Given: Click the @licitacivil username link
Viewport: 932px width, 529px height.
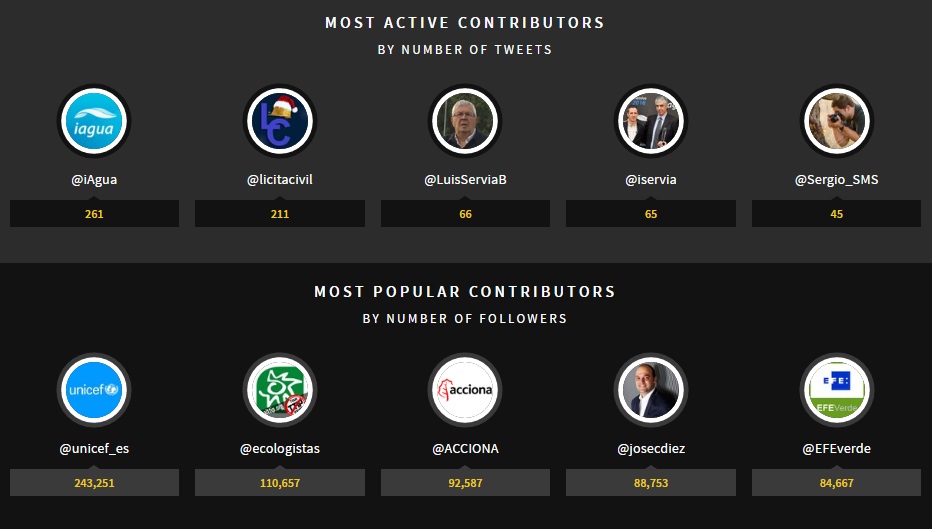Looking at the screenshot, I should [280, 180].
